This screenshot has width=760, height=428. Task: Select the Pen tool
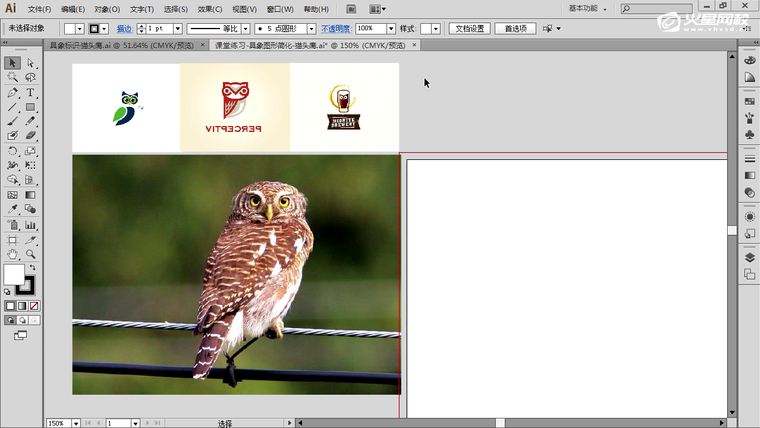12,92
